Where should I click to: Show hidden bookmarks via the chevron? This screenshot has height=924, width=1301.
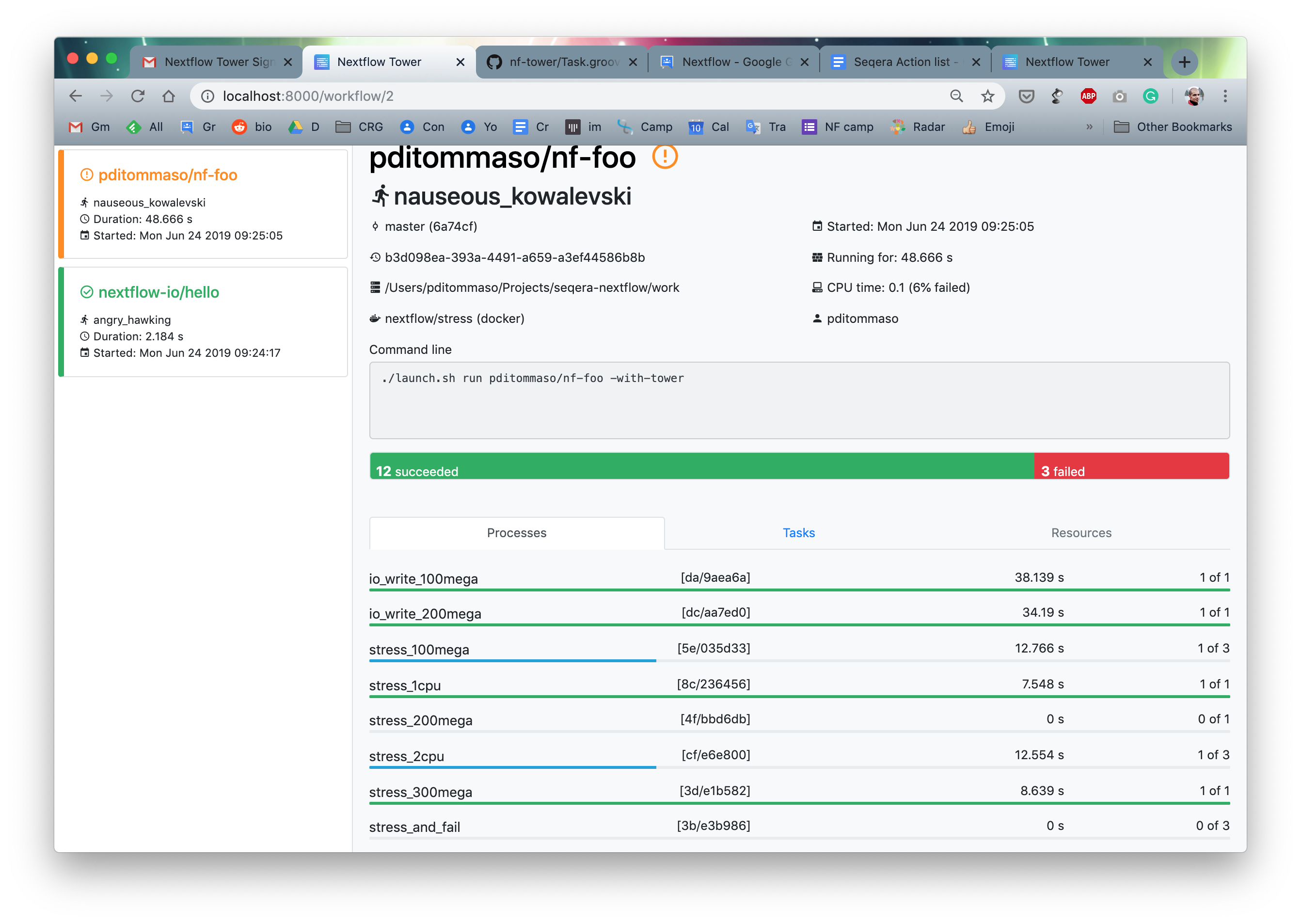(x=1089, y=127)
